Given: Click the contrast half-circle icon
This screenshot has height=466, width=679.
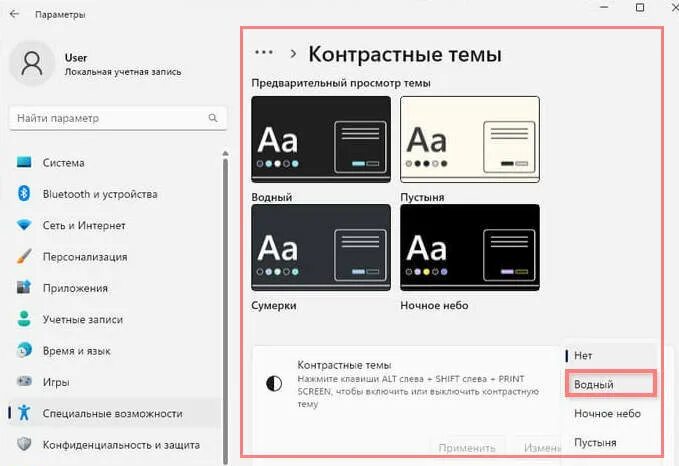Looking at the screenshot, I should pyautogui.click(x=274, y=383).
